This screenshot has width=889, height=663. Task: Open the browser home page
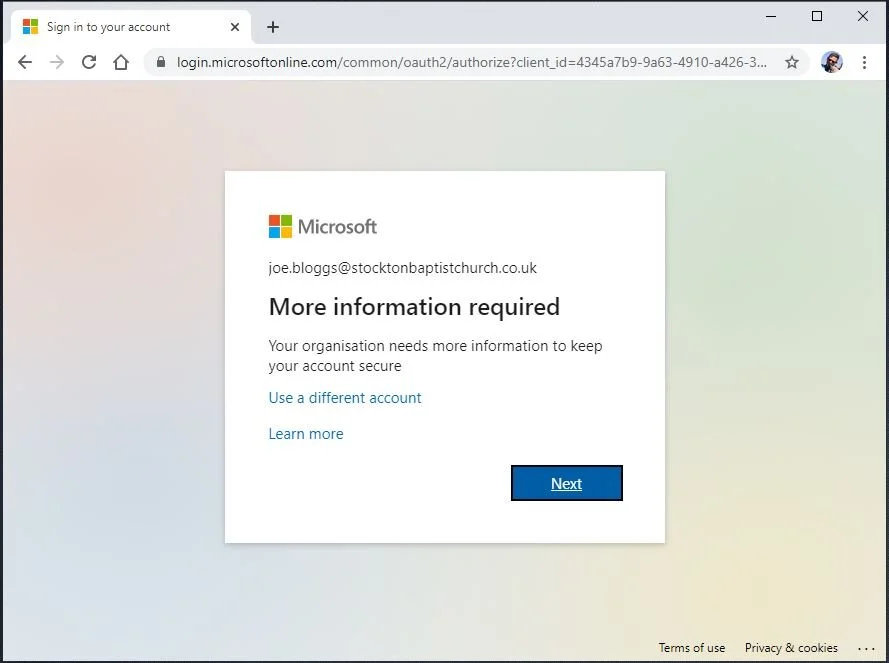click(121, 62)
